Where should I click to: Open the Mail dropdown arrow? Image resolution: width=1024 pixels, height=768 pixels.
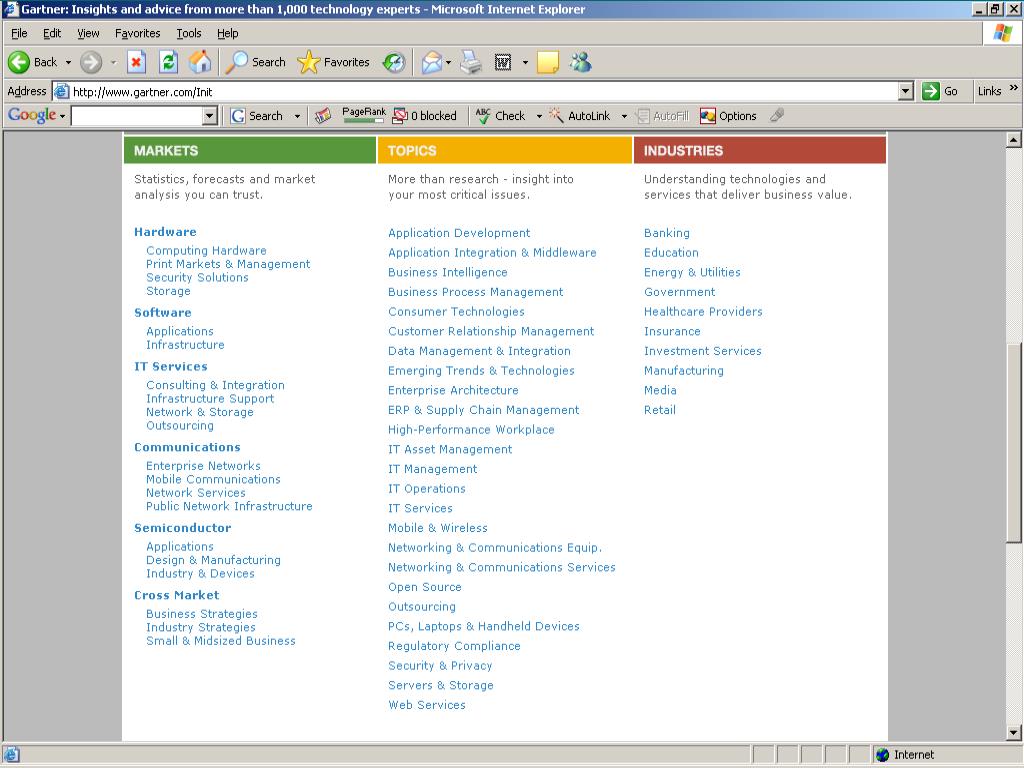coord(449,63)
